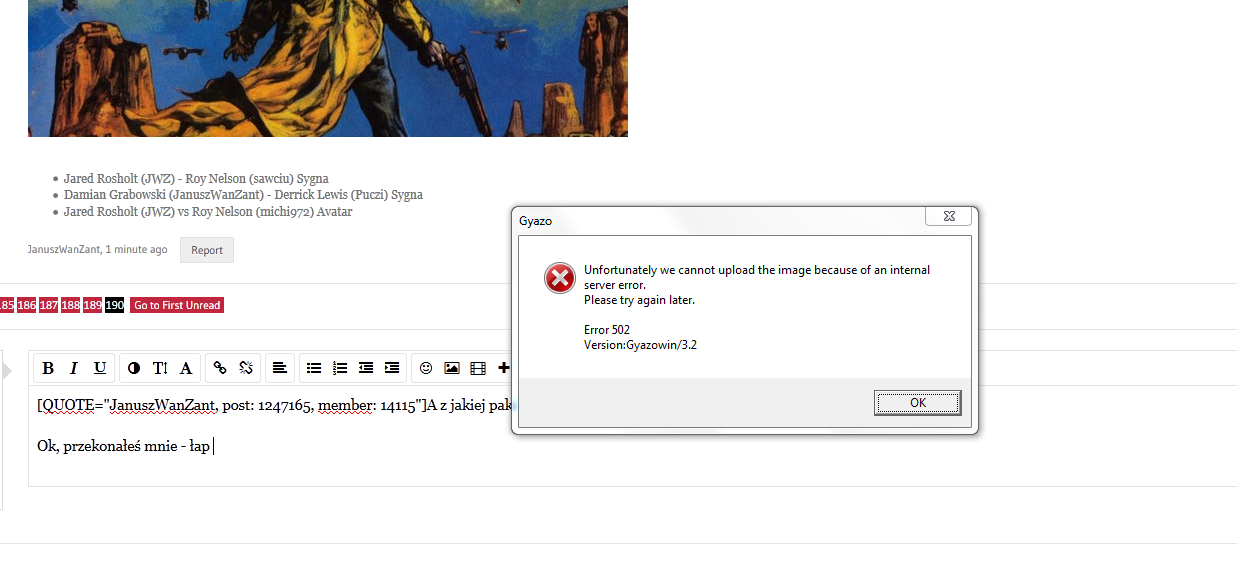Click the red error icon in dialog
The image size is (1237, 561).
coord(560,278)
